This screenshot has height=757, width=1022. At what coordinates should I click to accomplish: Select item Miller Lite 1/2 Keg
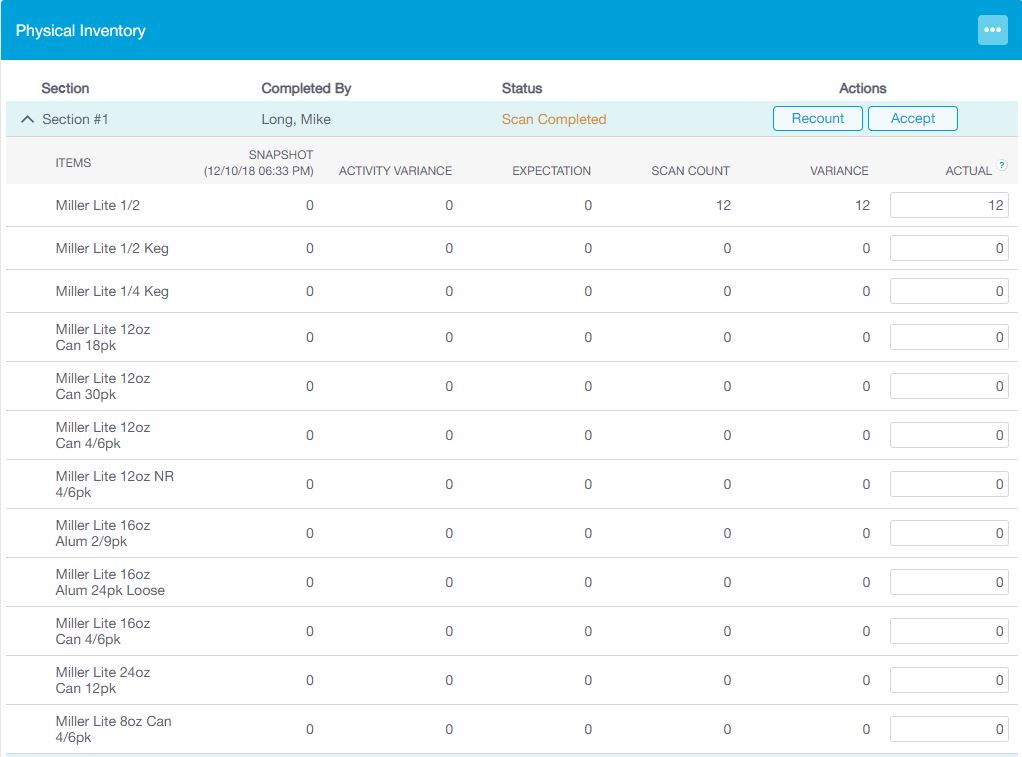click(112, 248)
